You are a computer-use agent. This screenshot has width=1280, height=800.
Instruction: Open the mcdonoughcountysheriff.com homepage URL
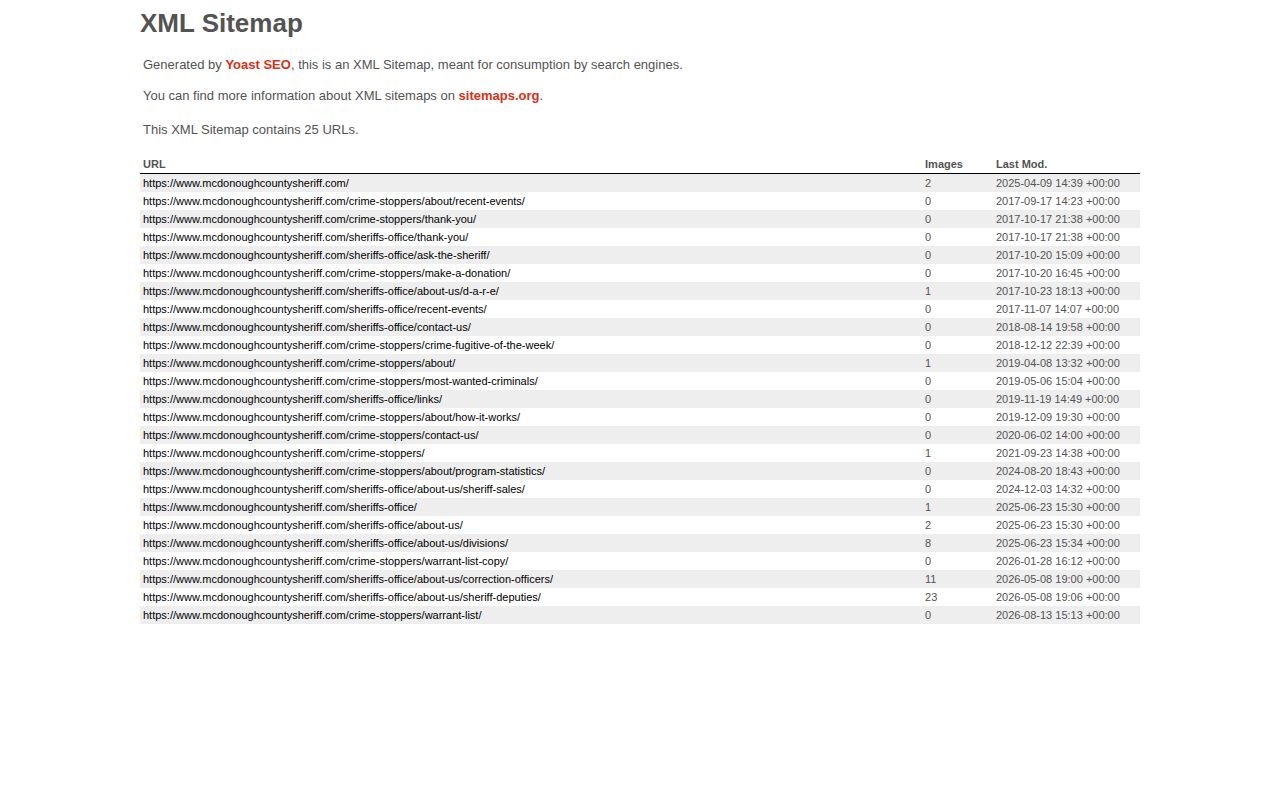click(x=246, y=183)
